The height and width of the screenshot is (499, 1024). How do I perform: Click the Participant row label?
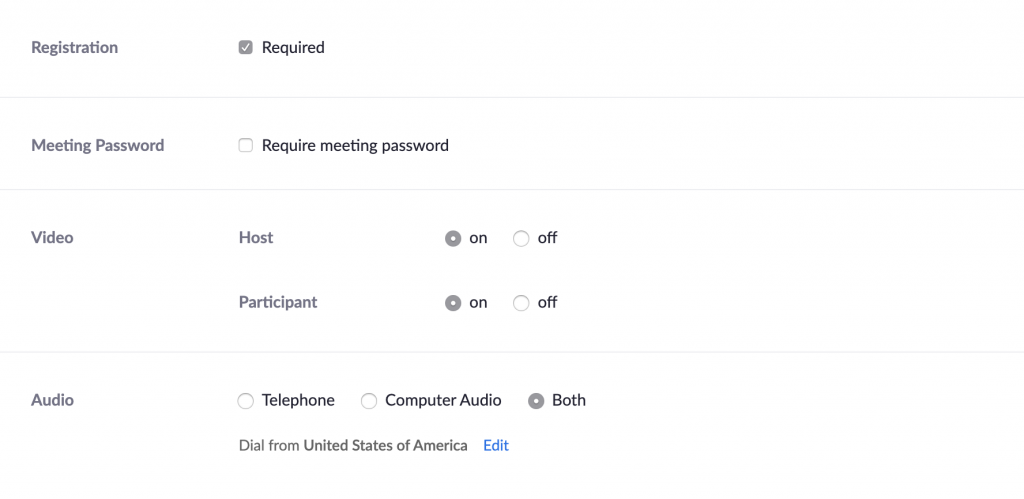coord(278,302)
